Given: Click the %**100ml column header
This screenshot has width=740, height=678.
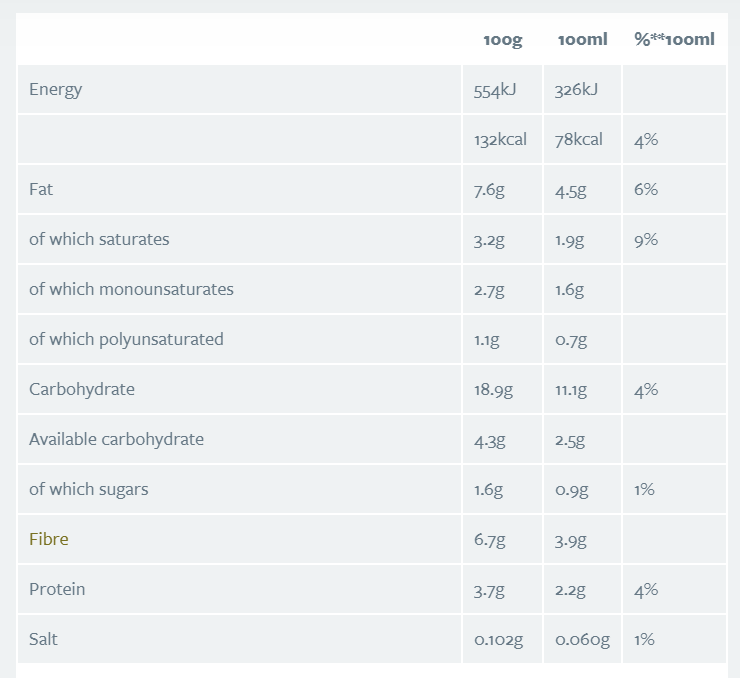Looking at the screenshot, I should tap(674, 40).
